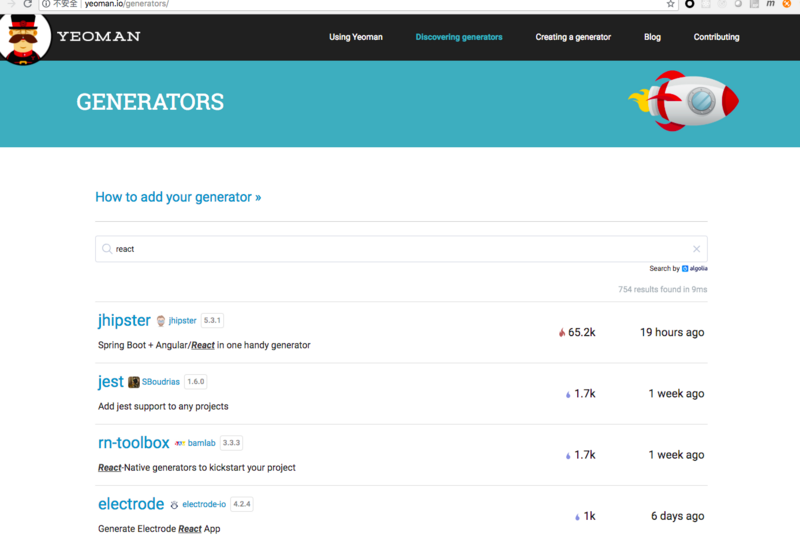Open the Contributing nav link
This screenshot has width=800, height=536.
(716, 37)
